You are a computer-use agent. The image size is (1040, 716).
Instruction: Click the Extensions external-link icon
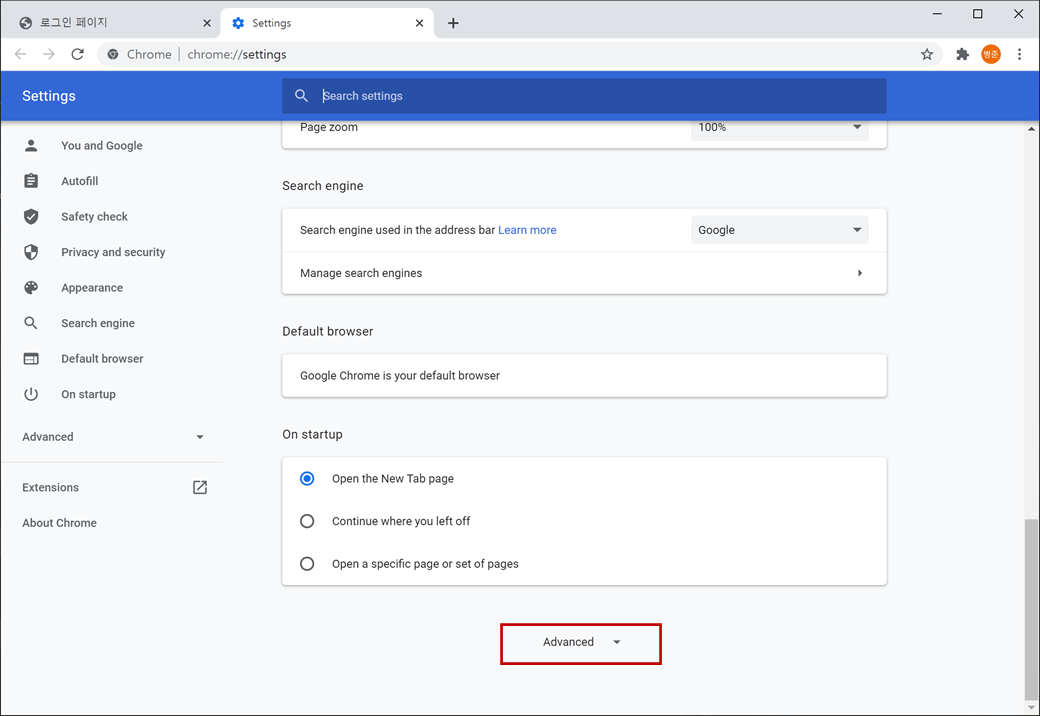pos(200,487)
